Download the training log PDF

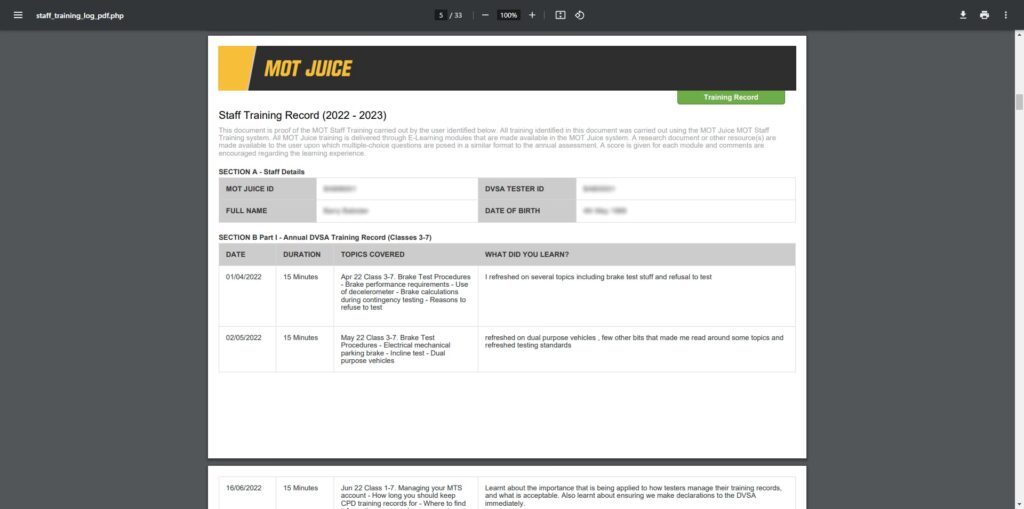pos(963,15)
